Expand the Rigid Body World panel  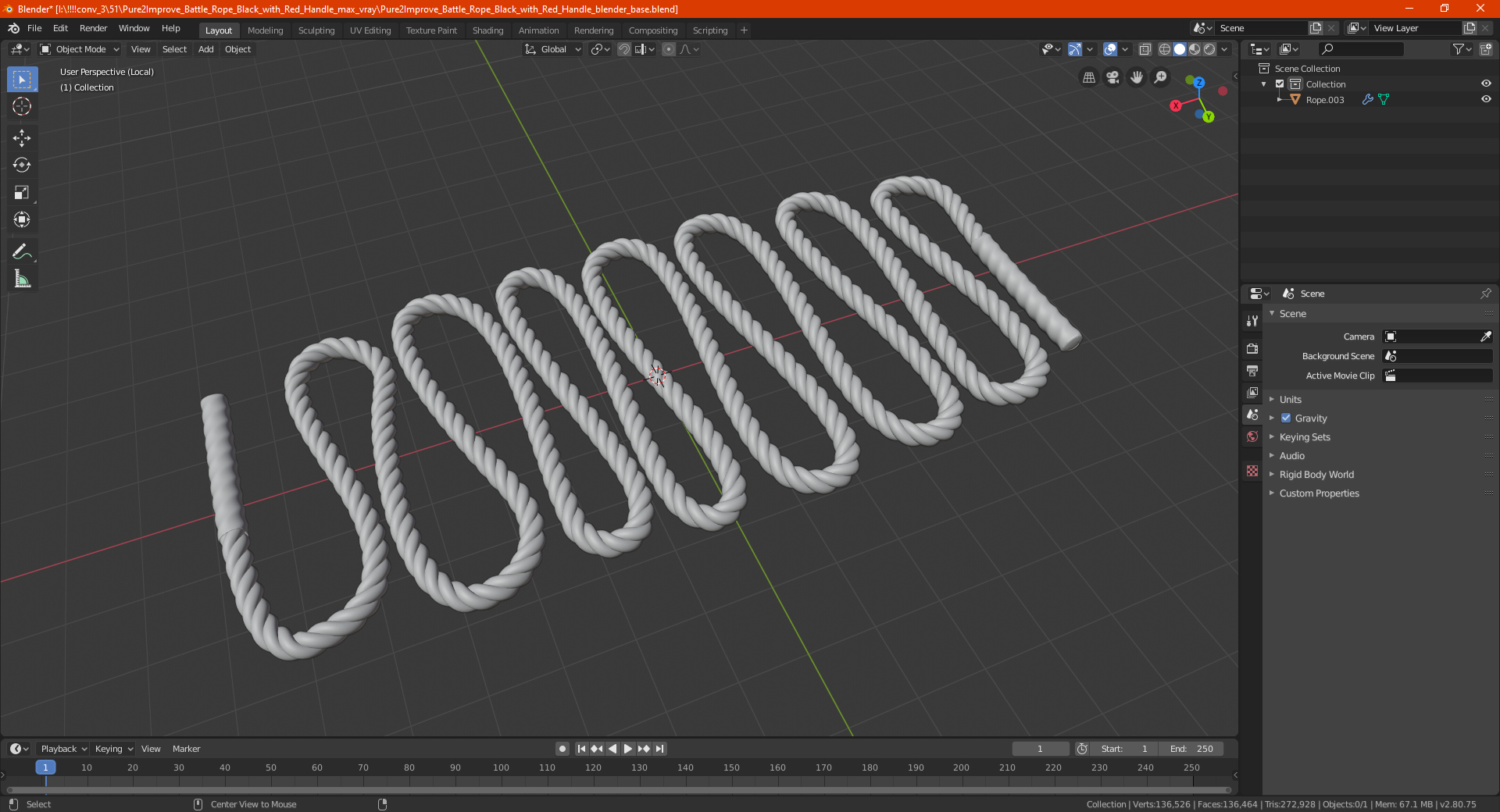[1316, 474]
